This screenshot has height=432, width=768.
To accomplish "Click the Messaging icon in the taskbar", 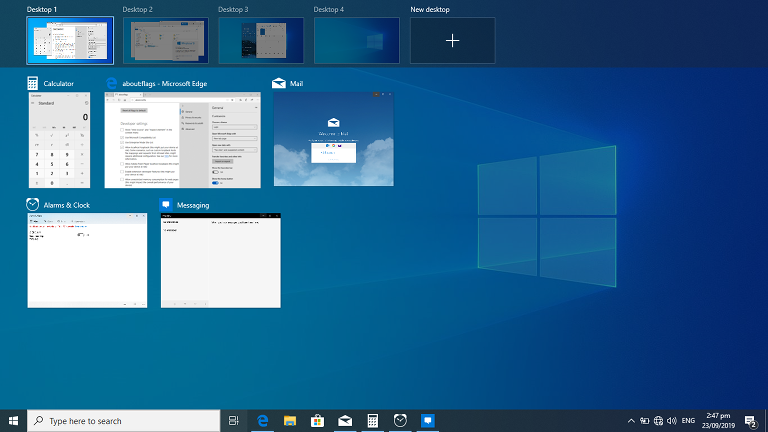I will pyautogui.click(x=427, y=421).
